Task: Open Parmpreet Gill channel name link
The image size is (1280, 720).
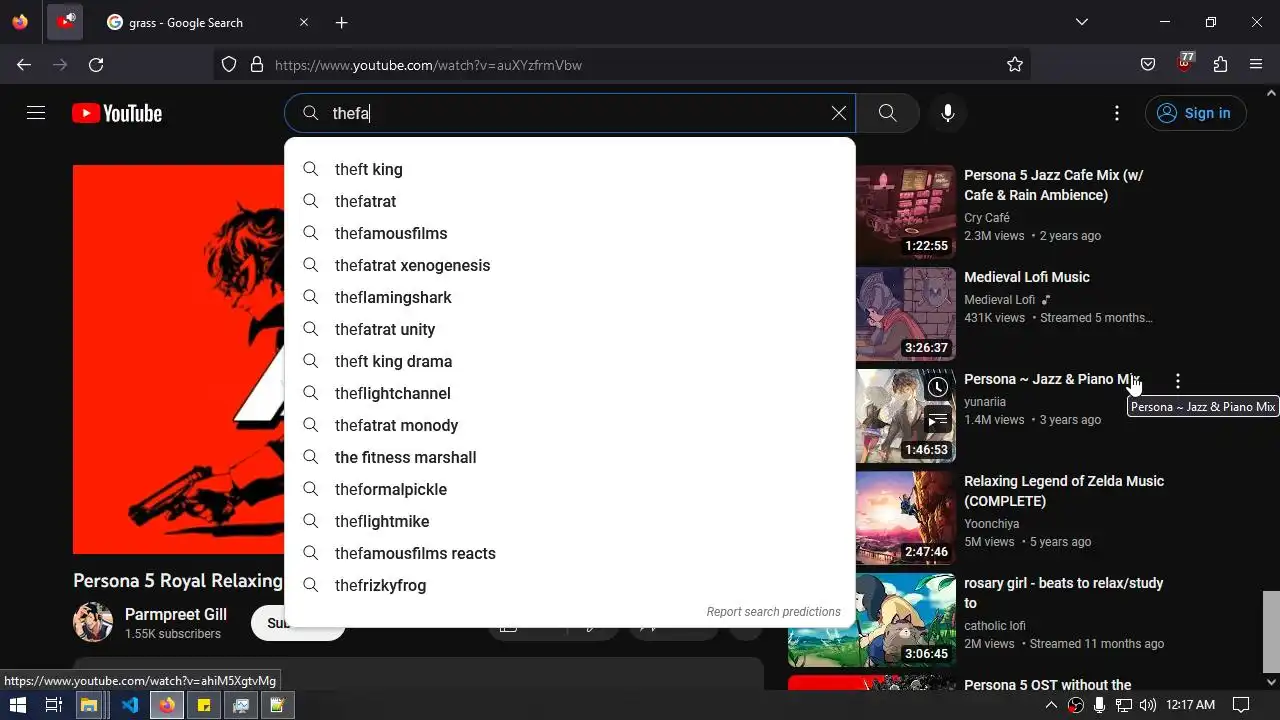Action: [x=176, y=614]
